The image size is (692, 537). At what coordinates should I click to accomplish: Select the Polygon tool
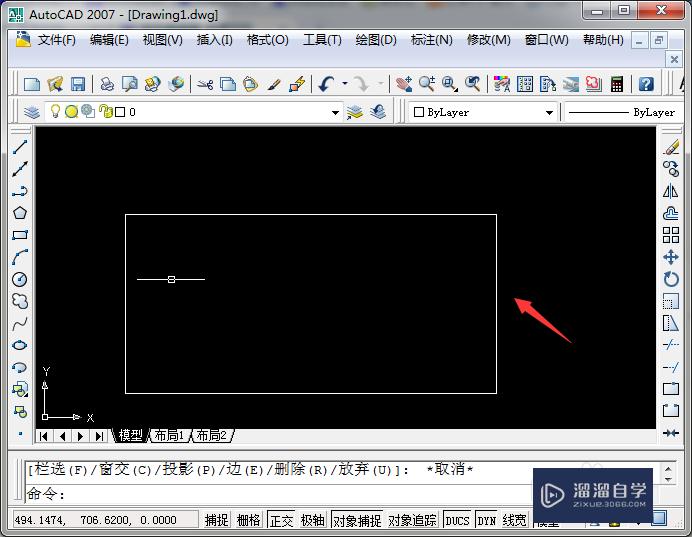(x=20, y=213)
